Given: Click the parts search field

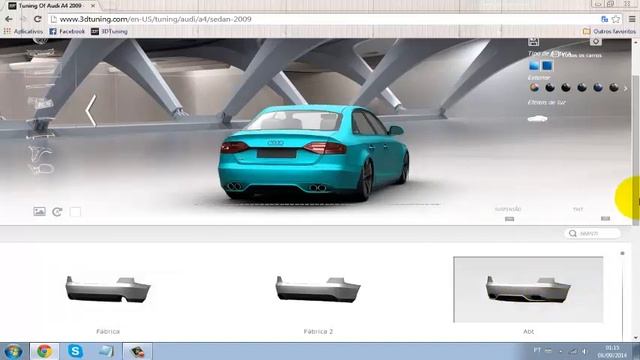Looking at the screenshot, I should (x=593, y=233).
